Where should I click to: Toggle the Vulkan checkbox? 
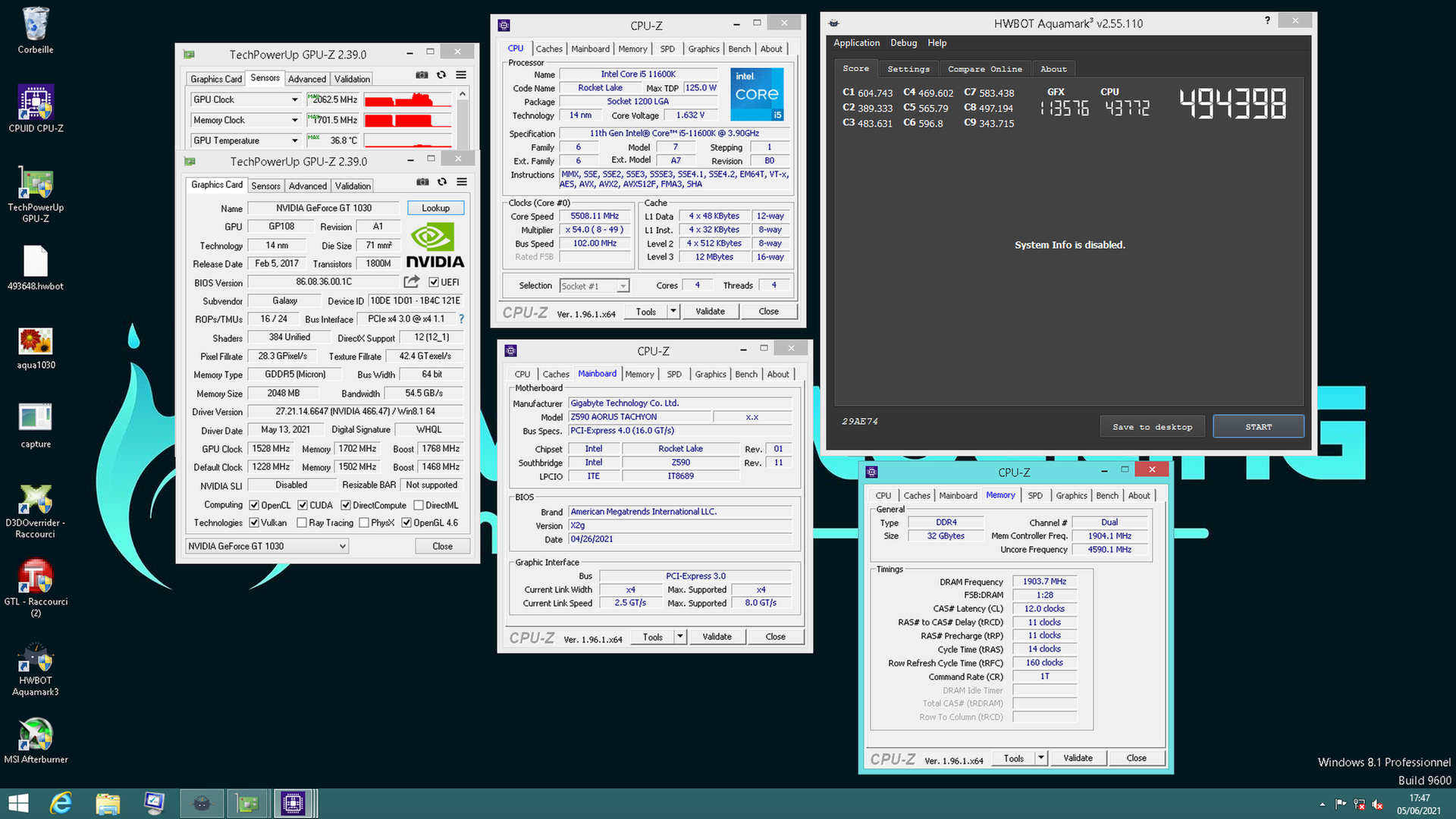(x=254, y=522)
